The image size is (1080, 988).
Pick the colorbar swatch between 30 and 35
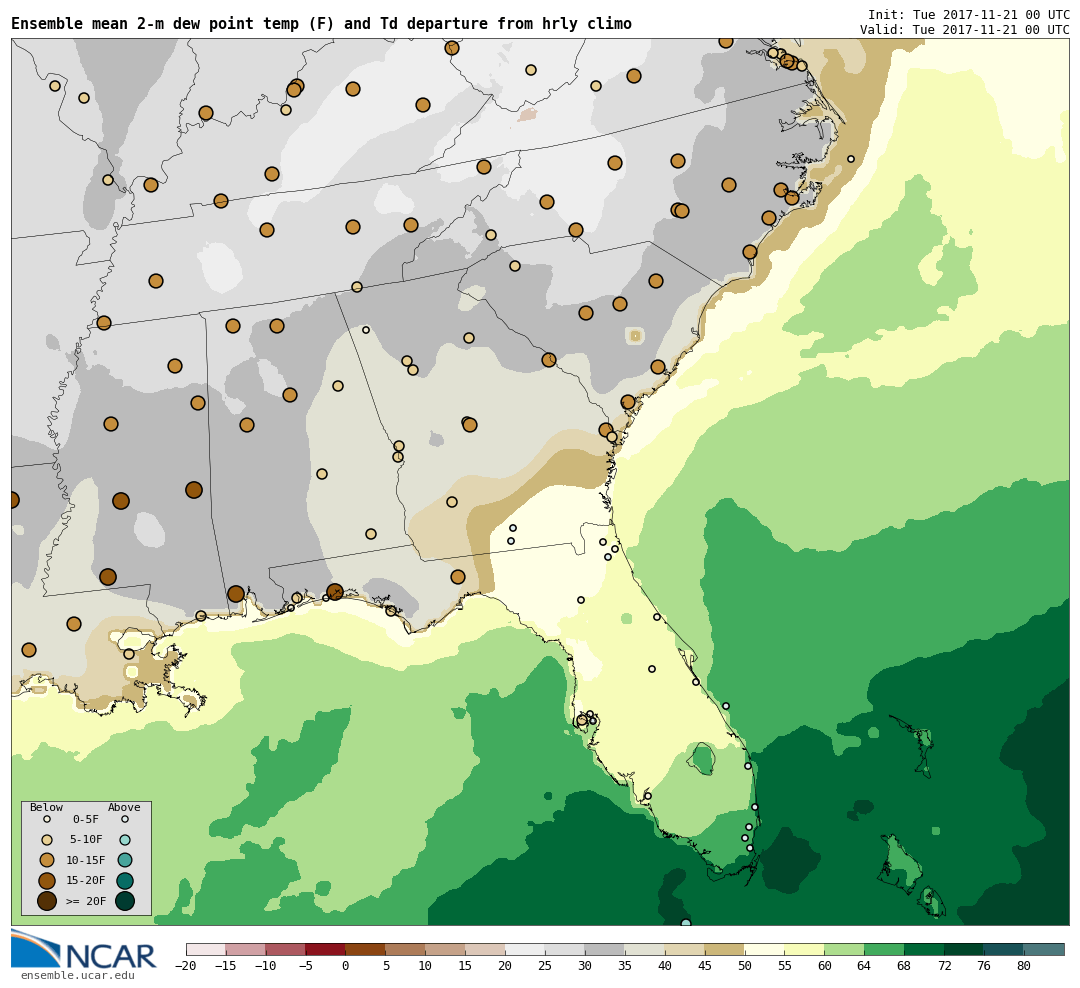point(605,949)
